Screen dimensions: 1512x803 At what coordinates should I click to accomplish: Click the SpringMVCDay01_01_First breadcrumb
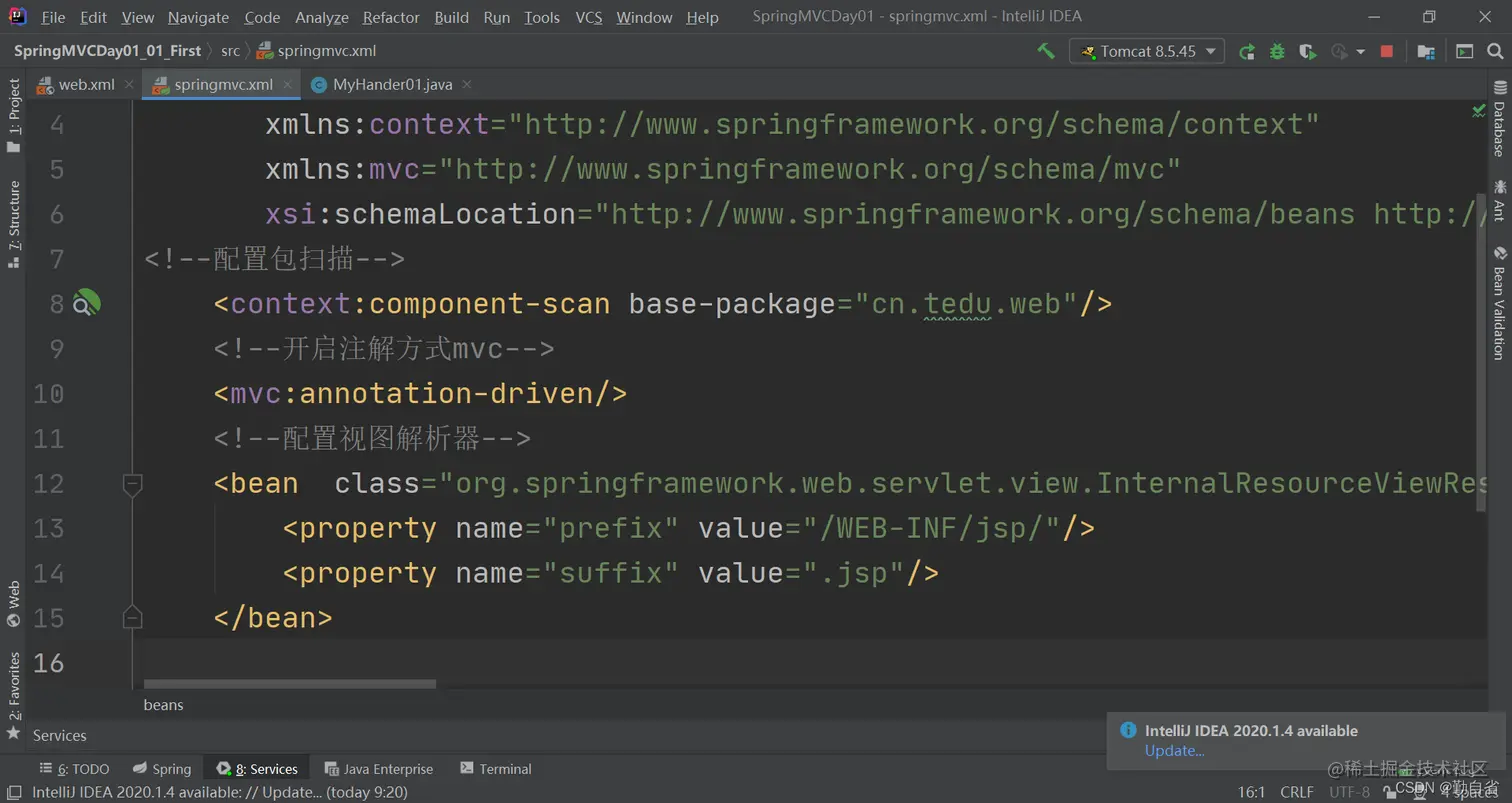point(107,50)
